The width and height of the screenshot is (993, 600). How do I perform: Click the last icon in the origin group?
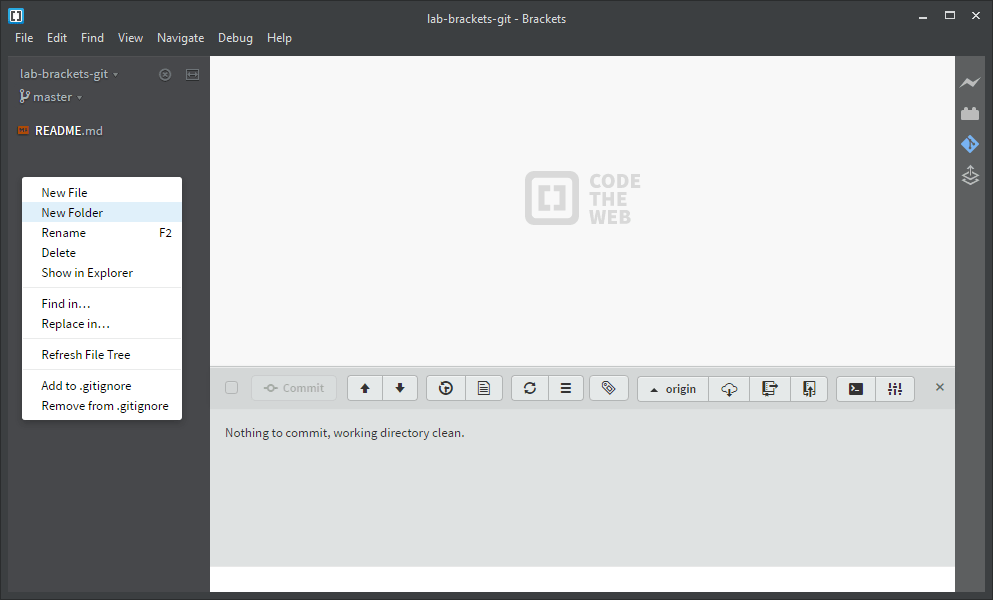(x=809, y=388)
